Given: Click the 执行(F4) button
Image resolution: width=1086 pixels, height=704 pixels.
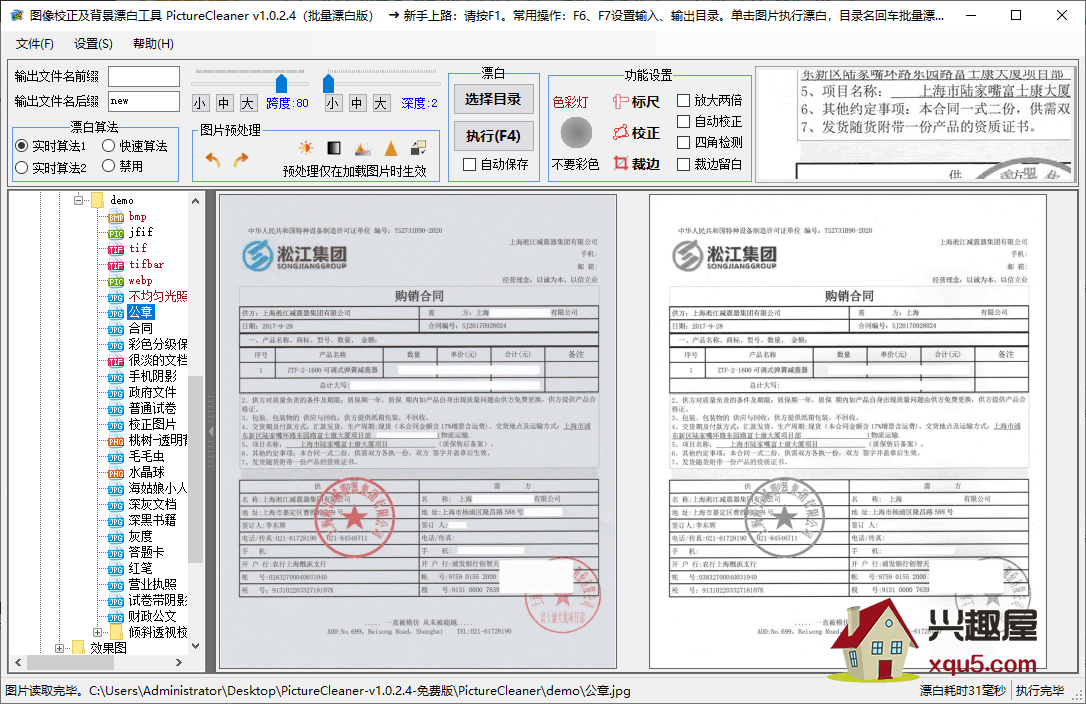Looking at the screenshot, I should (x=493, y=136).
